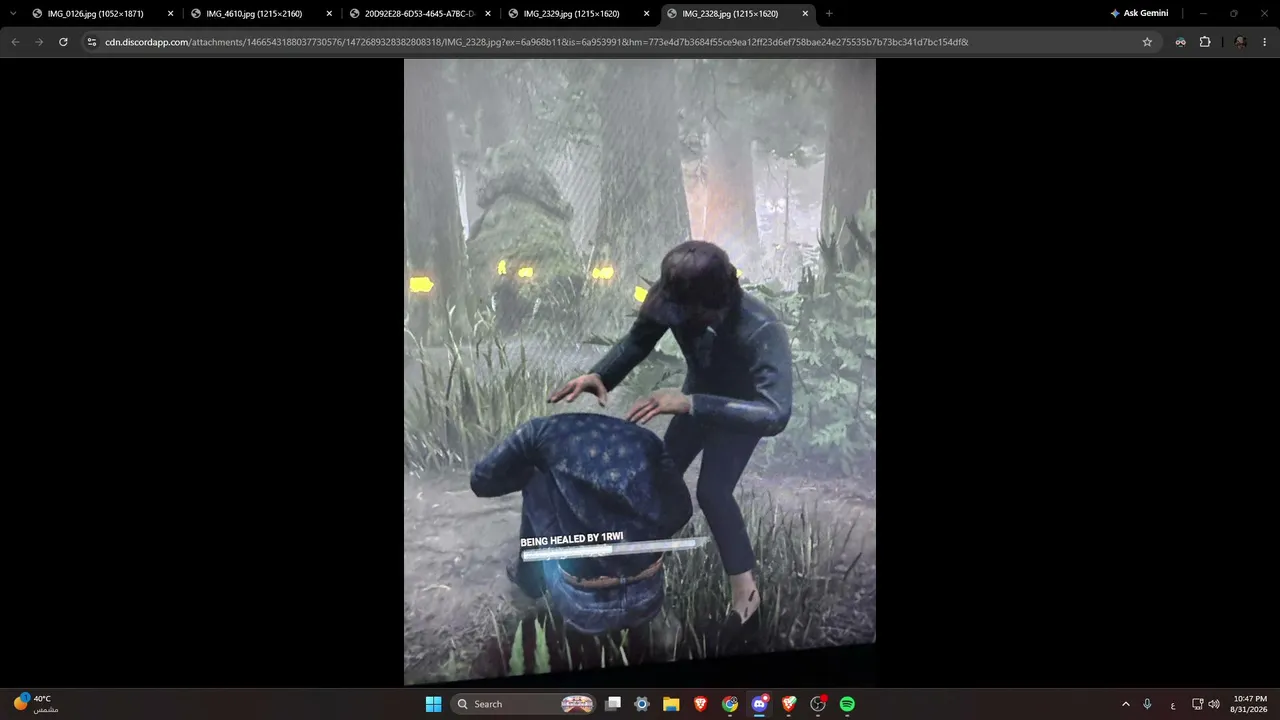Open the Chrome profile avatar

(x=1240, y=42)
